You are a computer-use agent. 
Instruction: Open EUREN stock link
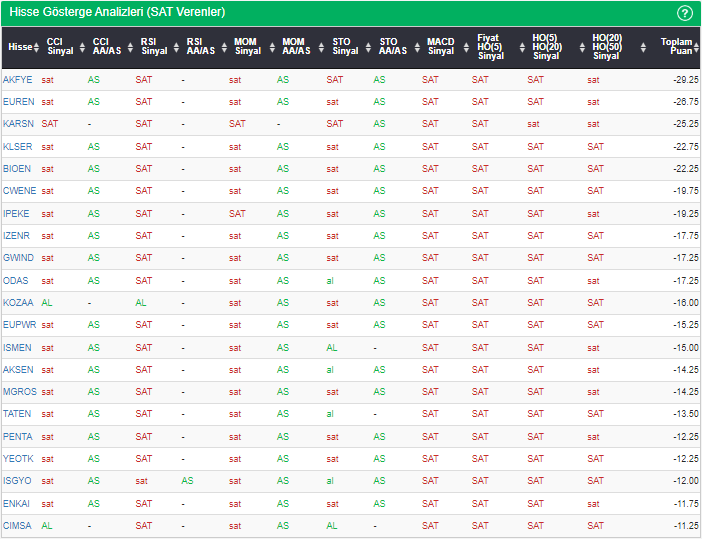click(18, 102)
